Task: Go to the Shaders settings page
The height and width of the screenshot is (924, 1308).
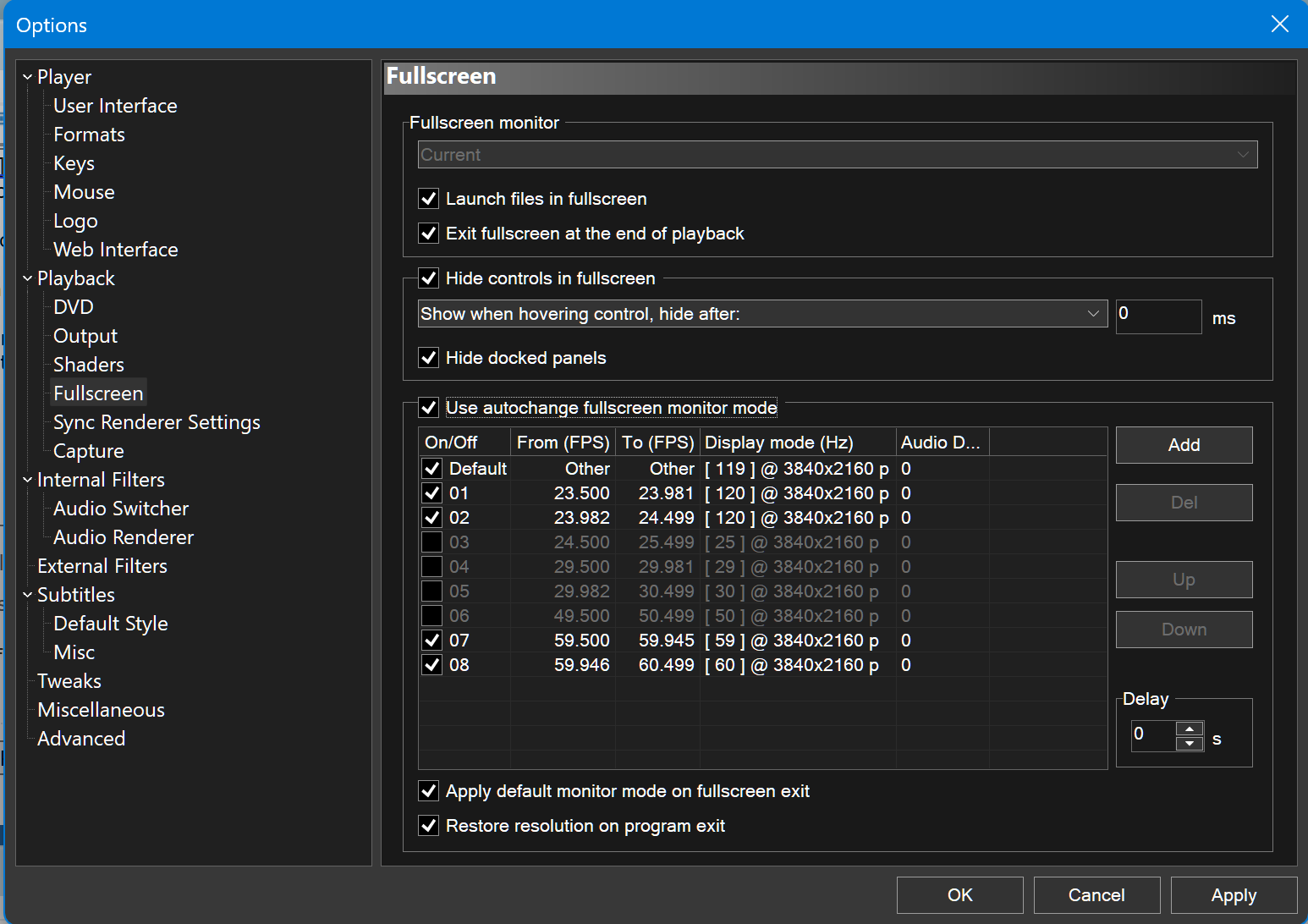Action: [89, 365]
